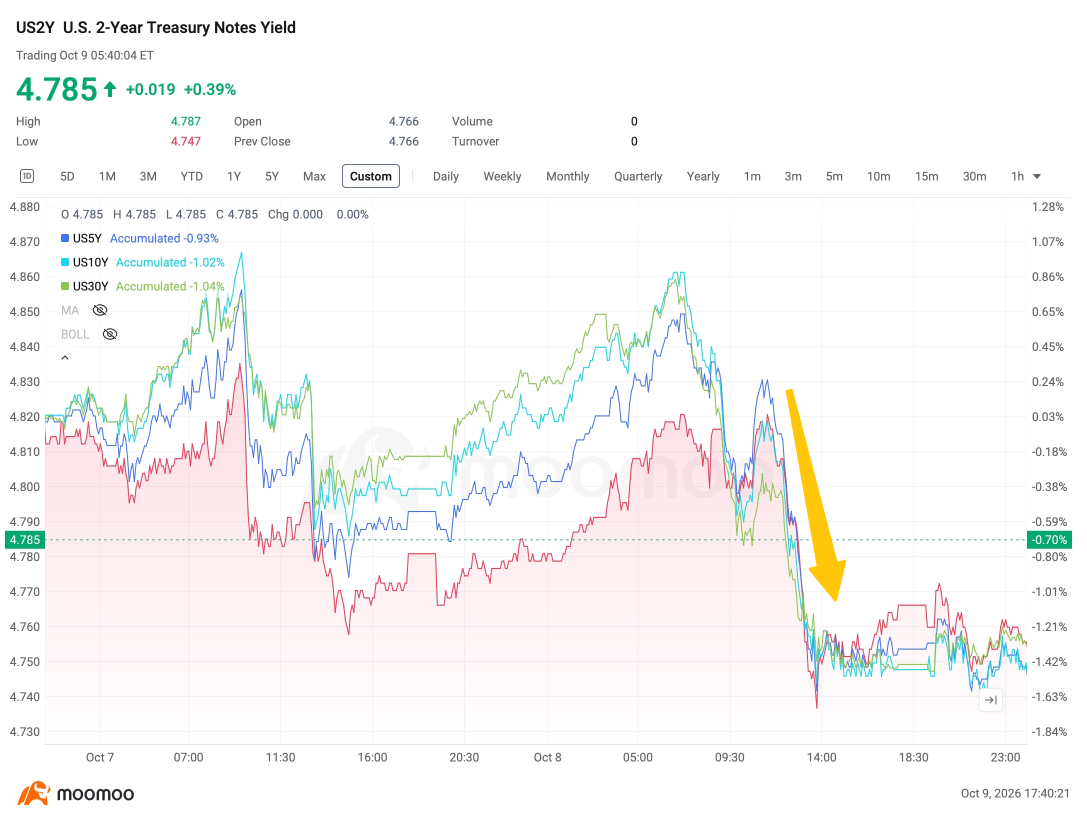Select the 5D time range tab
1087x820 pixels.
point(67,176)
